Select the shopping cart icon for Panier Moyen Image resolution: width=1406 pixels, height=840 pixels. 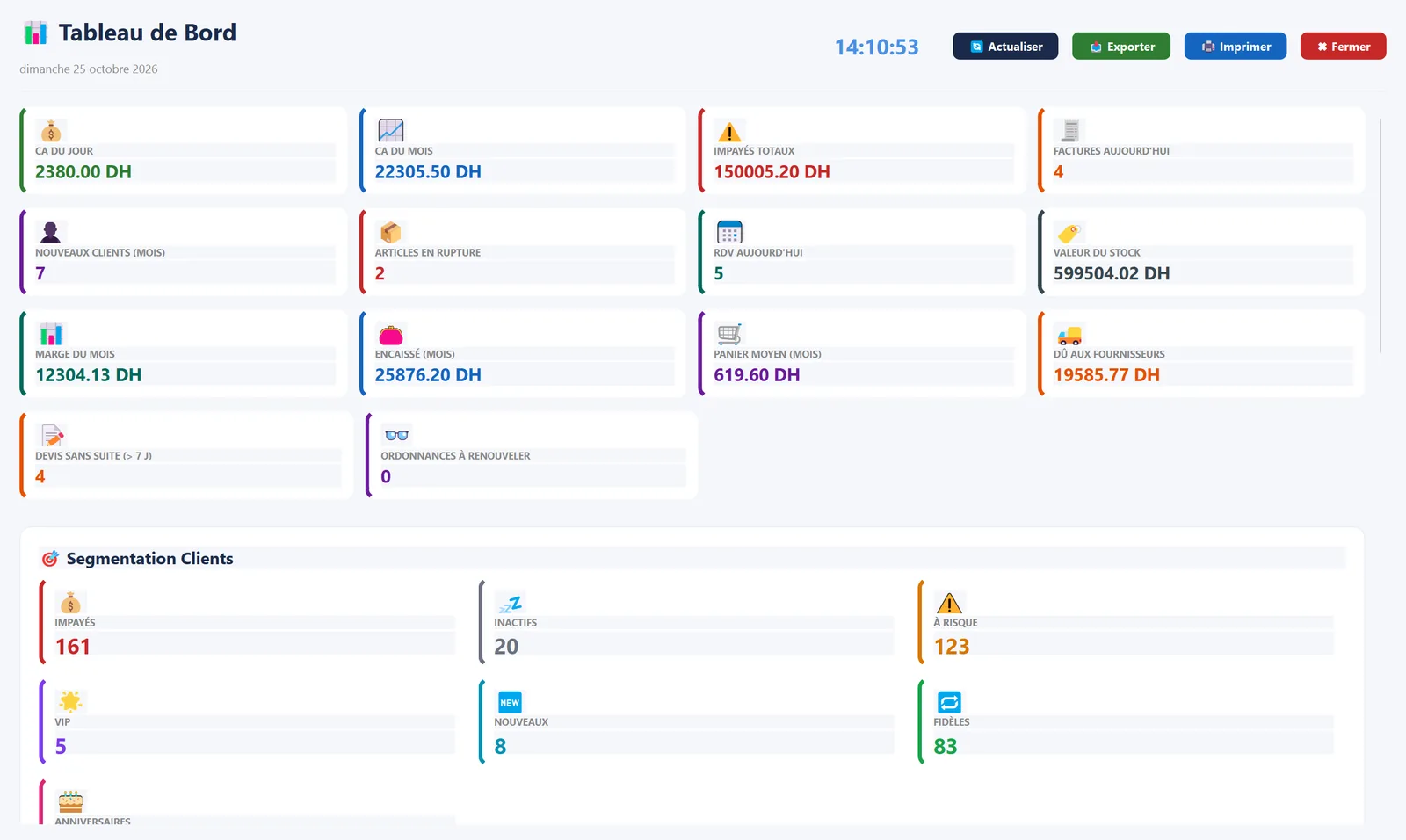click(x=729, y=334)
